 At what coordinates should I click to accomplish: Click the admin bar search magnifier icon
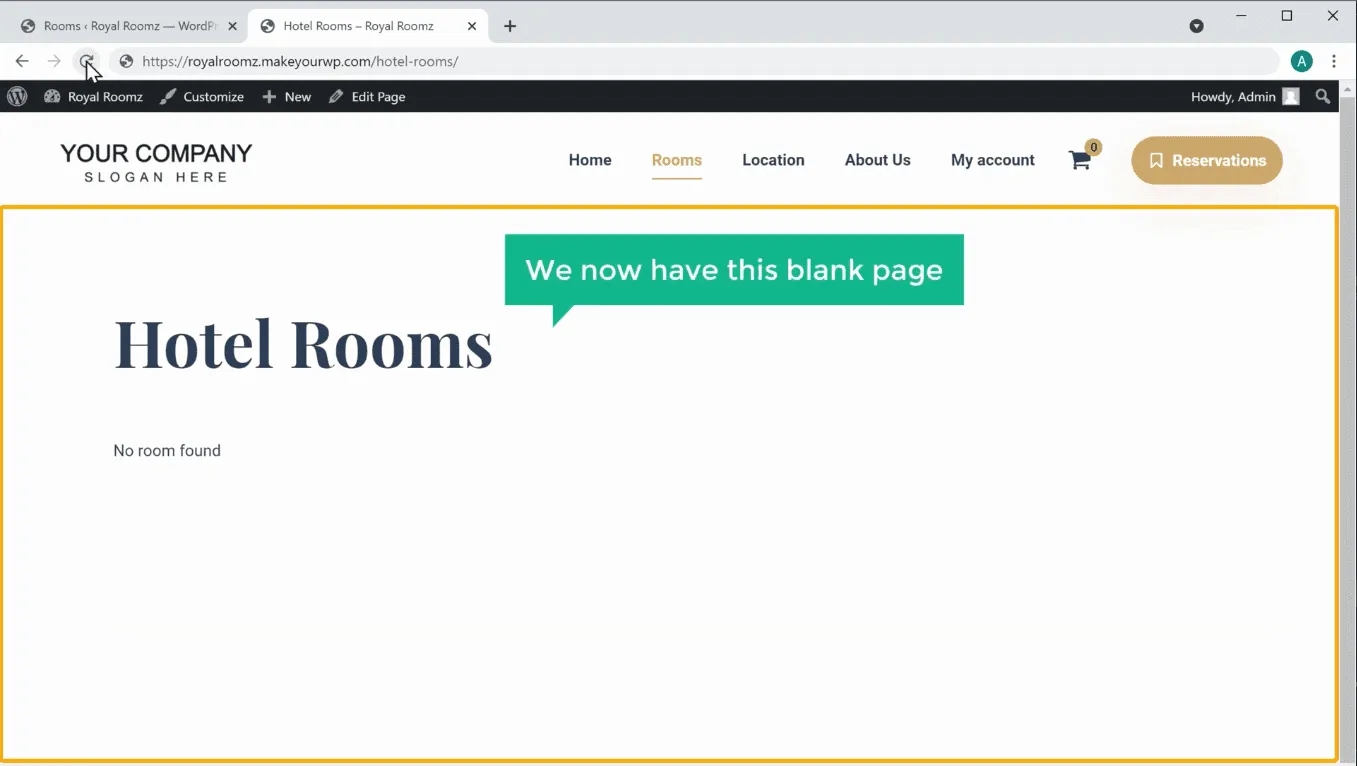point(1323,97)
